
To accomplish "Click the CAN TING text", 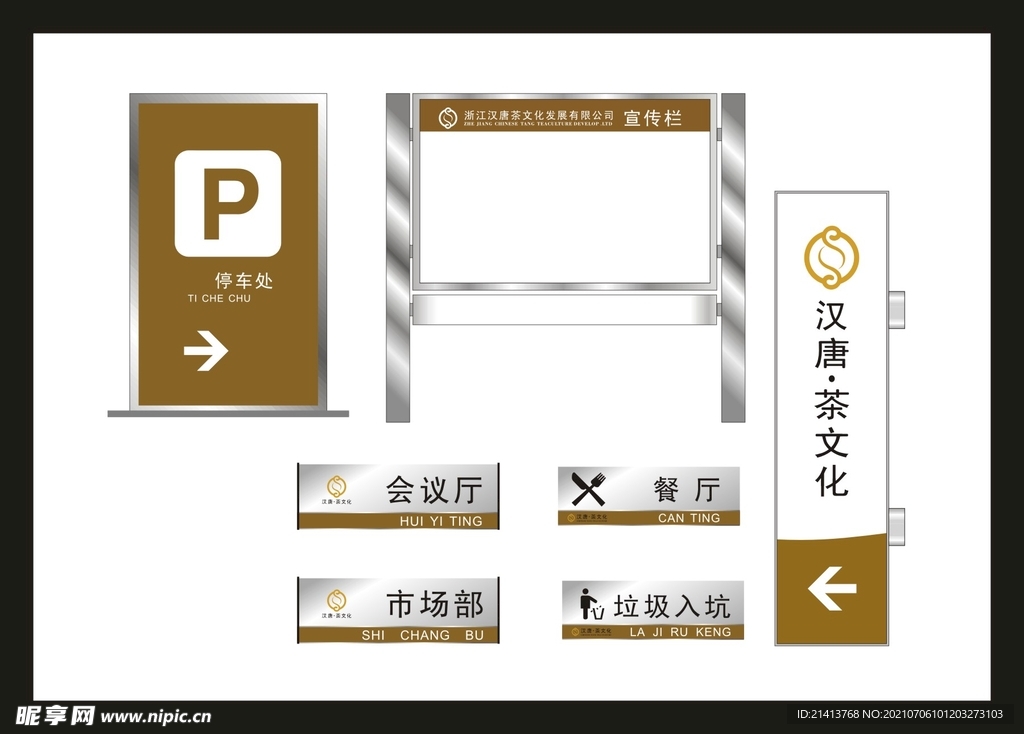I will tap(689, 518).
